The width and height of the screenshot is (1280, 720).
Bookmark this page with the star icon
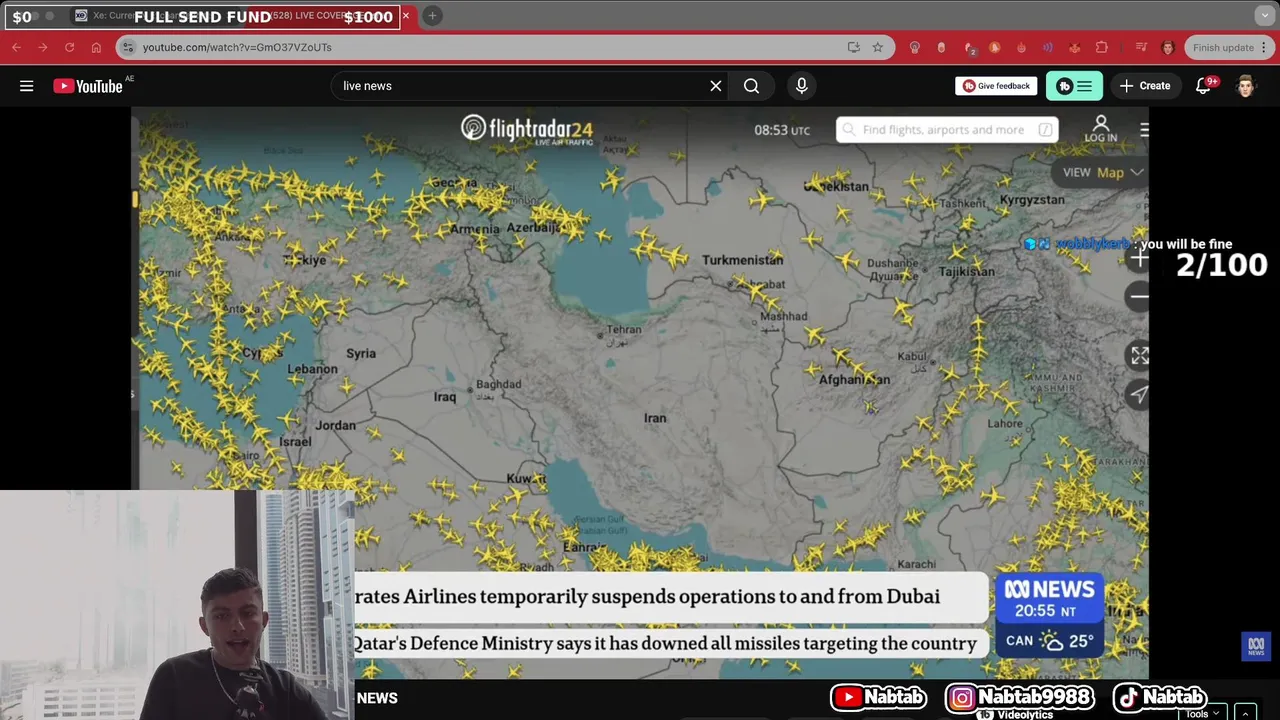pos(877,47)
